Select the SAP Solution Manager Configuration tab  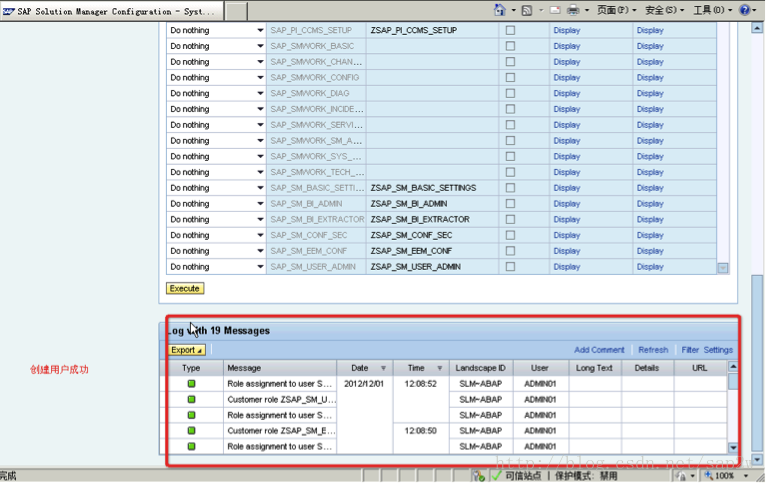pos(112,11)
